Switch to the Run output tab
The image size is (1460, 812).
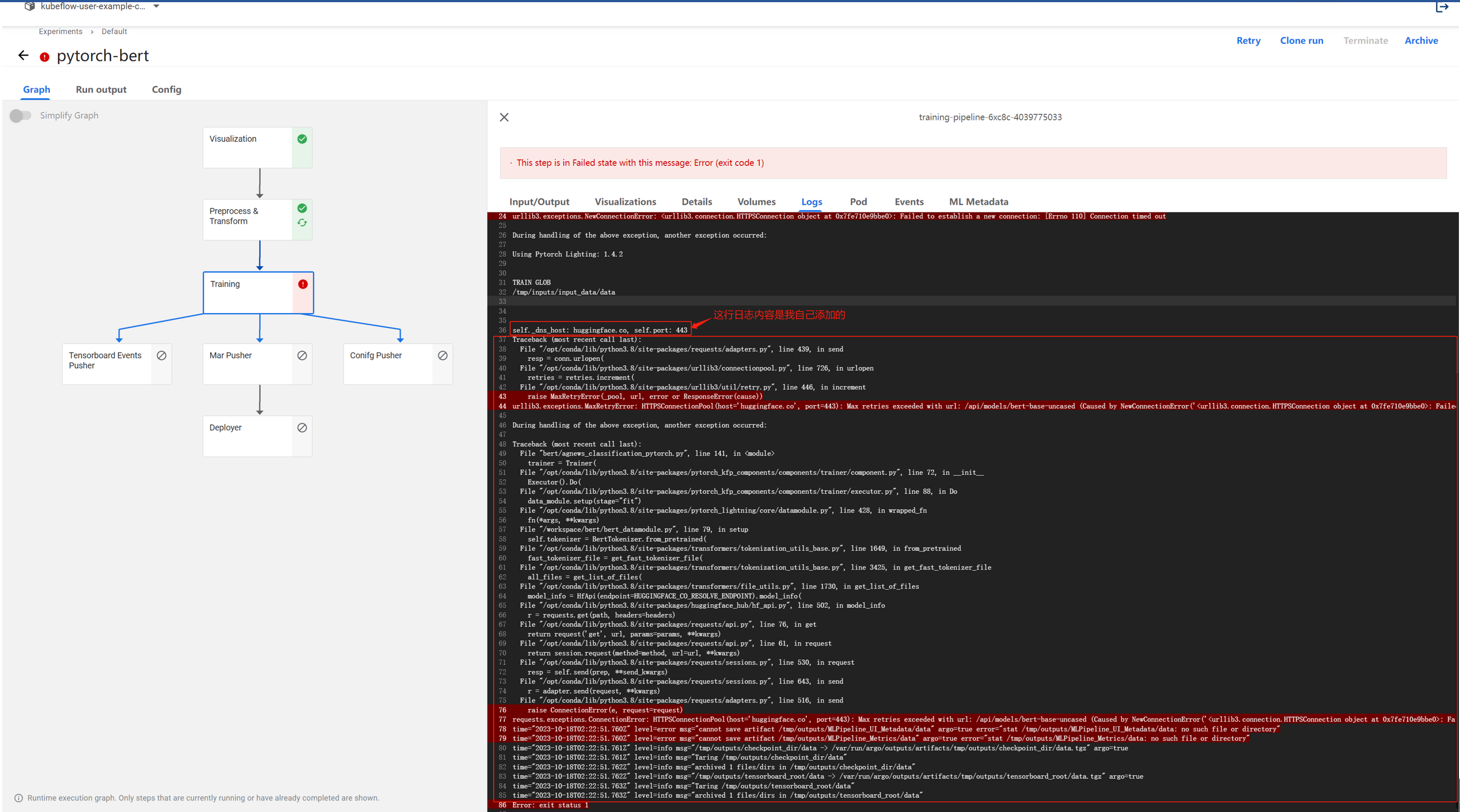click(101, 90)
